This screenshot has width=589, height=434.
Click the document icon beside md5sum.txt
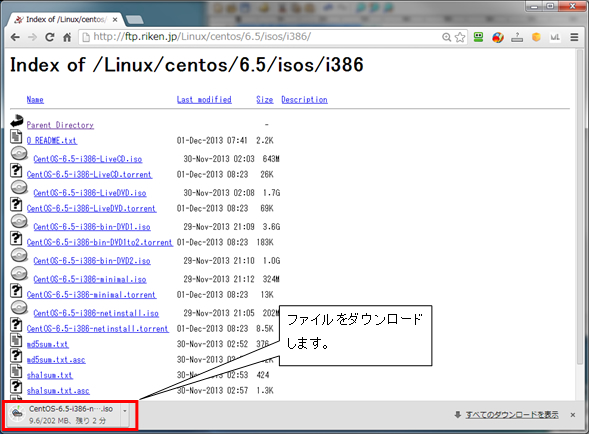click(x=16, y=340)
